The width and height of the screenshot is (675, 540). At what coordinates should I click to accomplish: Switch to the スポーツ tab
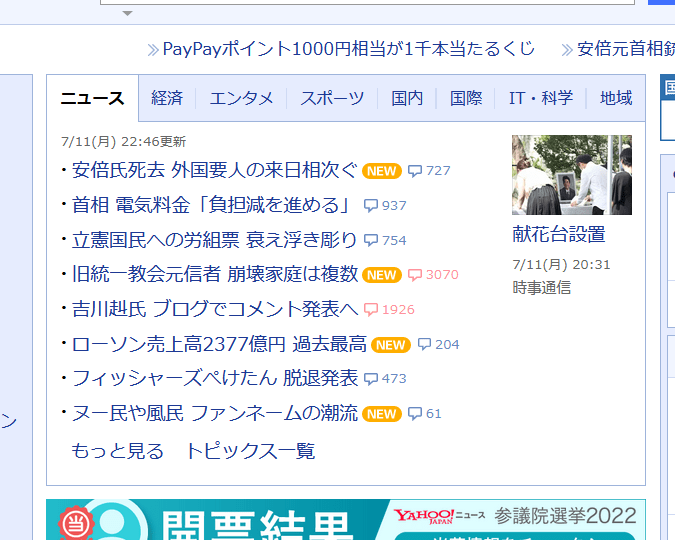click(332, 98)
